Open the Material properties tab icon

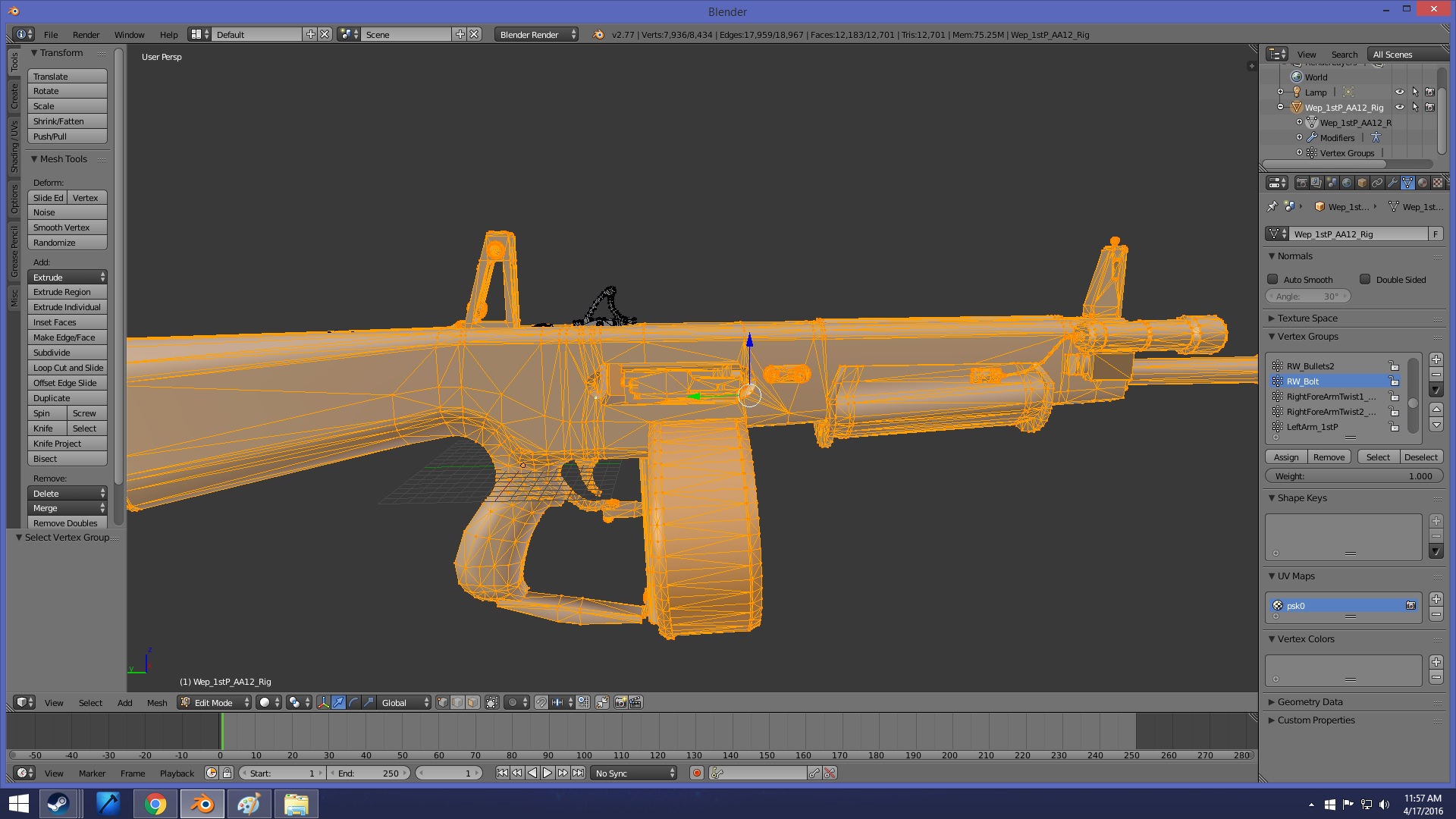[x=1423, y=183]
